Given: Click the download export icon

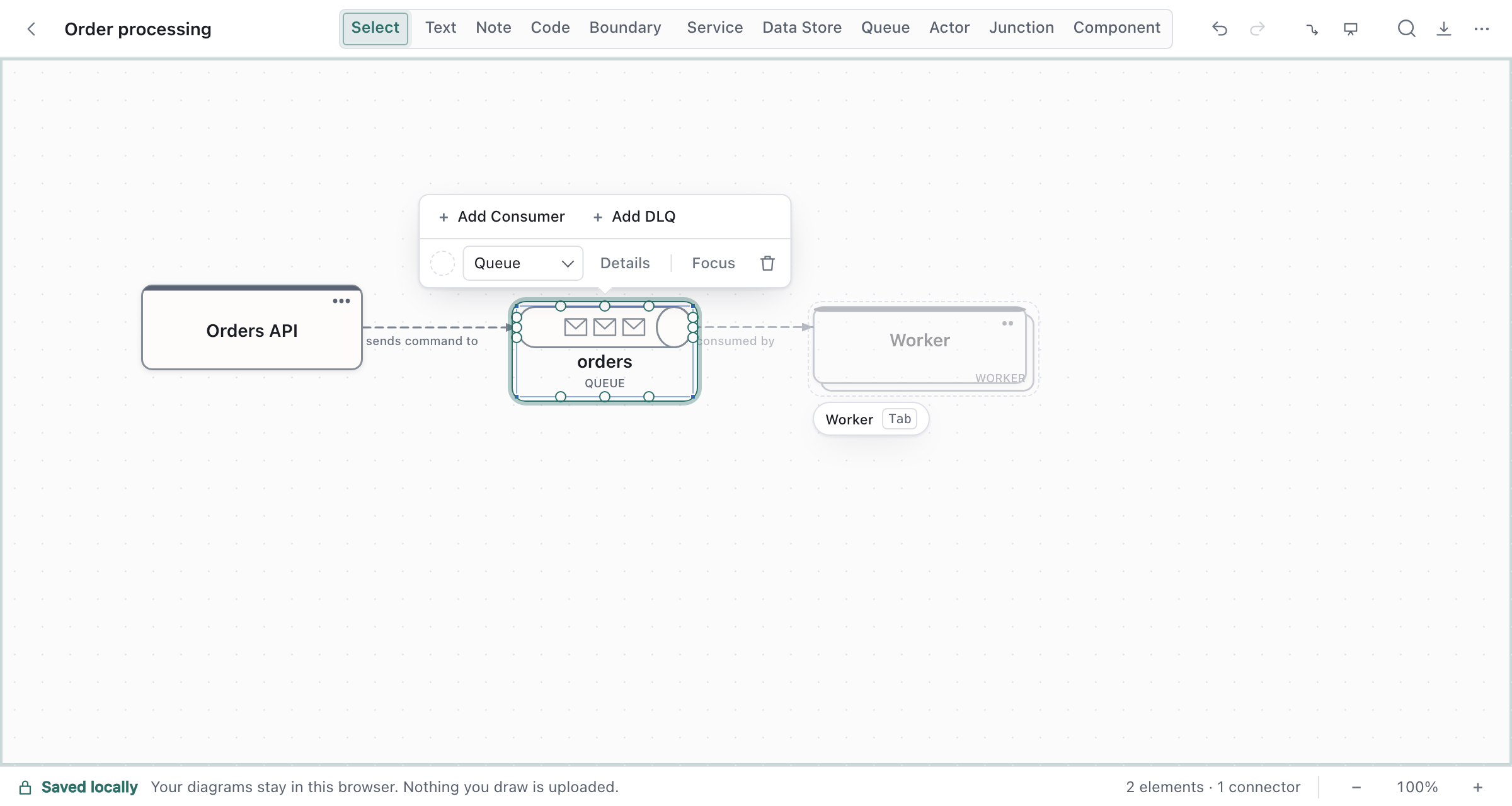Looking at the screenshot, I should [1444, 29].
